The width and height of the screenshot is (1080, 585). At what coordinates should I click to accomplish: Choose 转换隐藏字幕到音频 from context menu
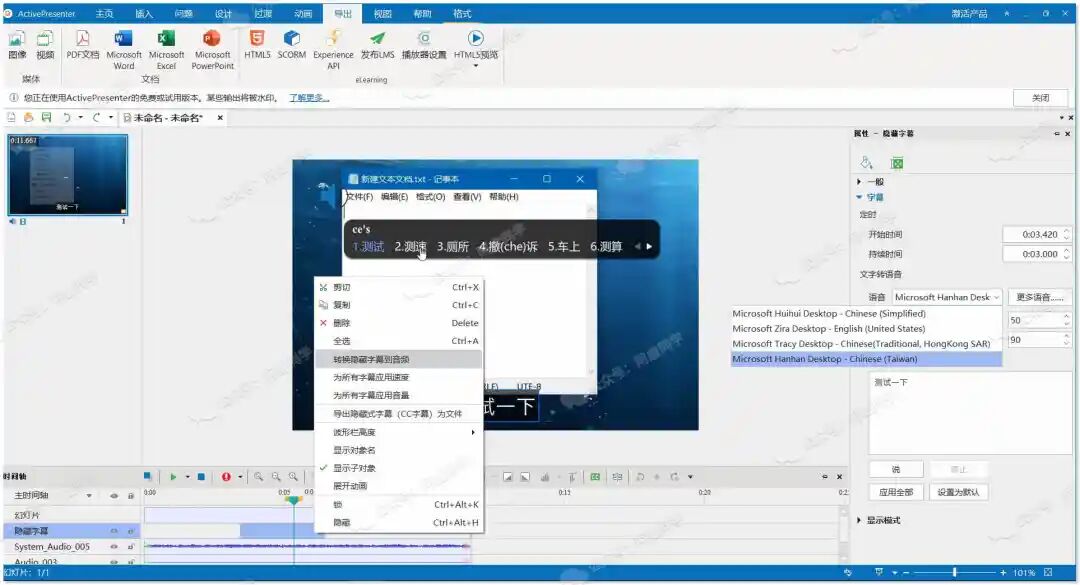[x=399, y=360]
